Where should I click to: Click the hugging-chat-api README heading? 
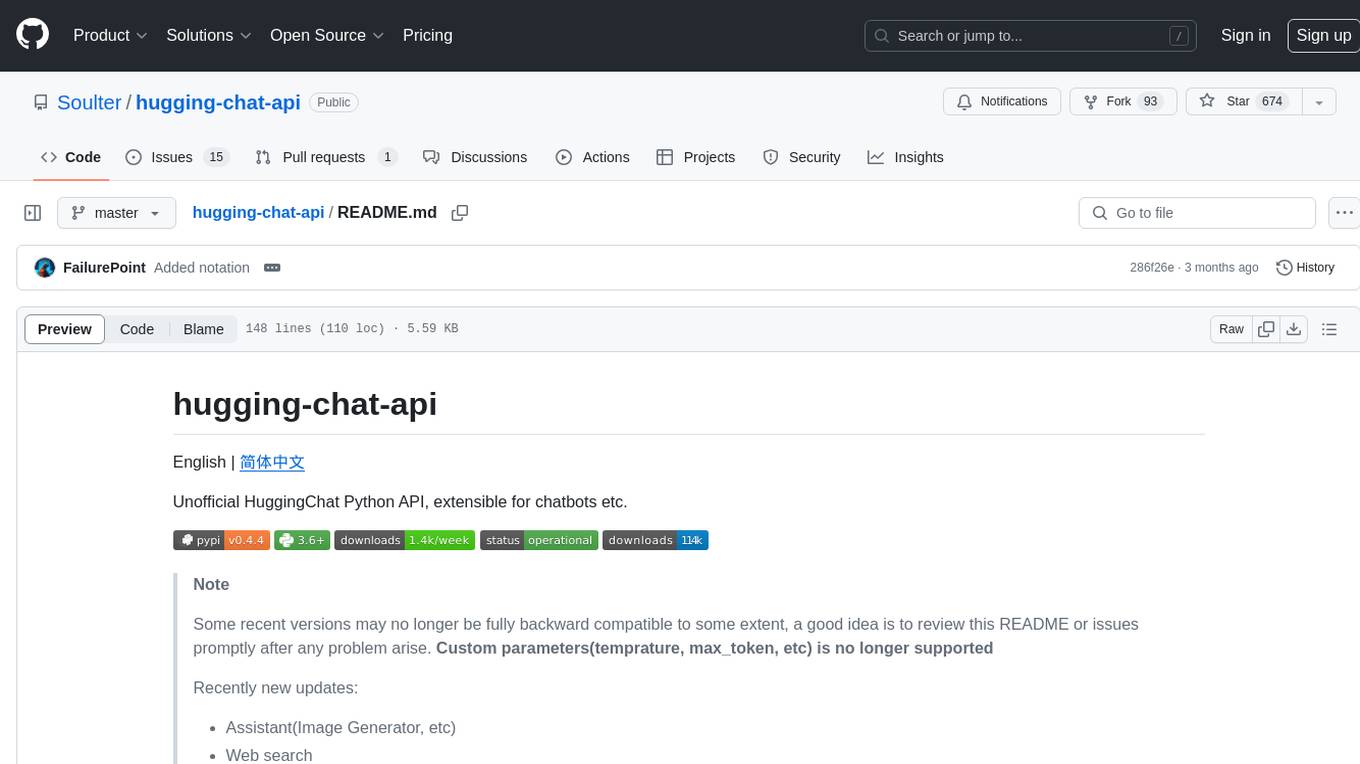(x=305, y=404)
